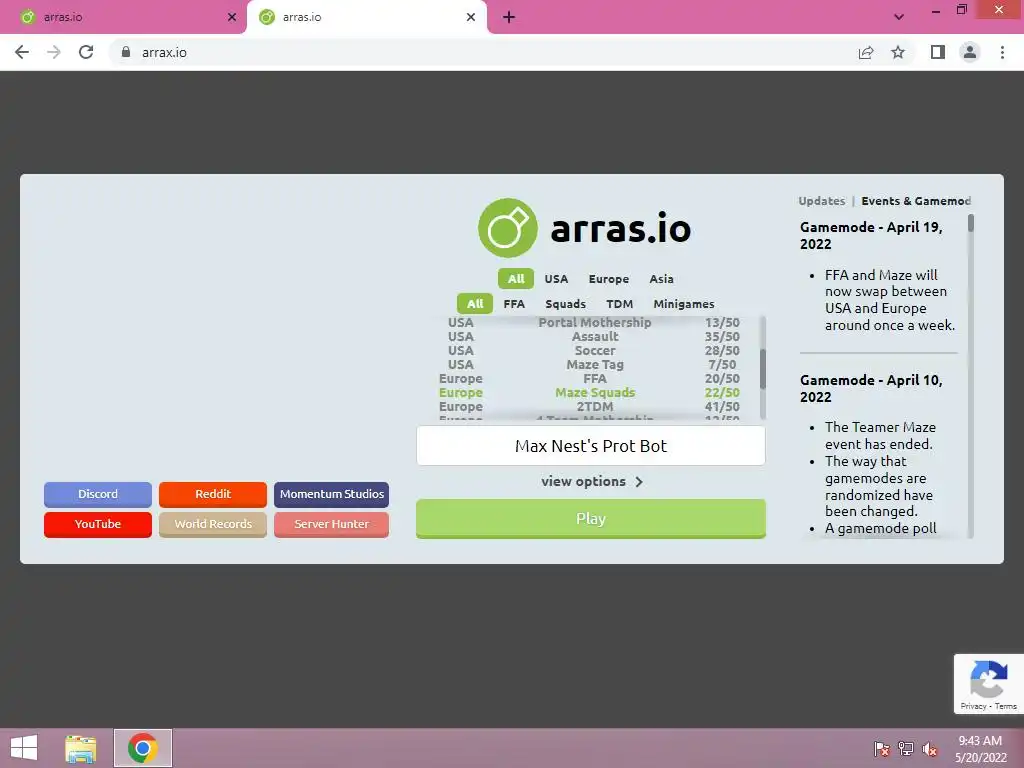Click the network tray icon
The width and height of the screenshot is (1024, 768).
906,748
